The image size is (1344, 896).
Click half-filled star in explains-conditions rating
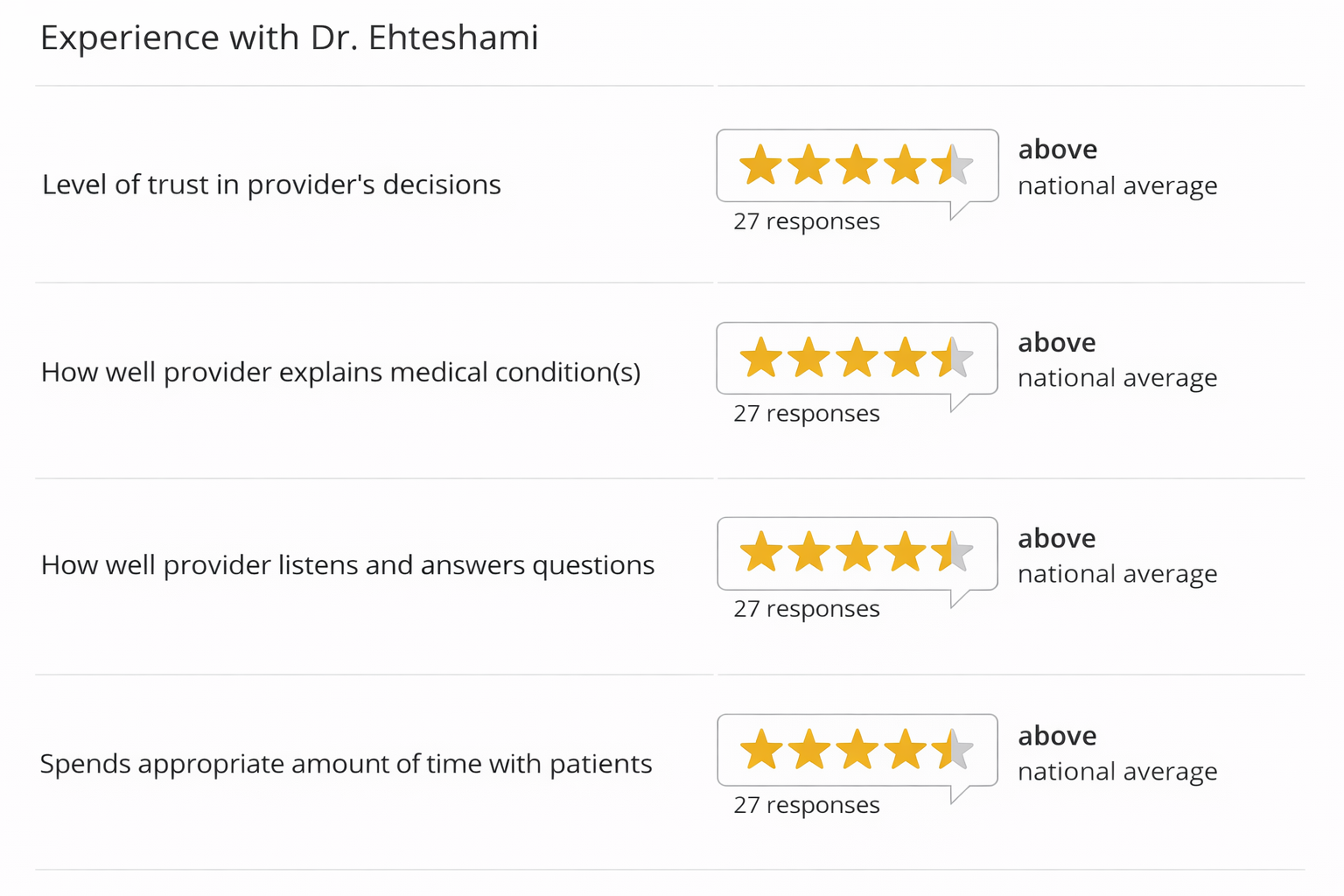pyautogui.click(x=952, y=359)
